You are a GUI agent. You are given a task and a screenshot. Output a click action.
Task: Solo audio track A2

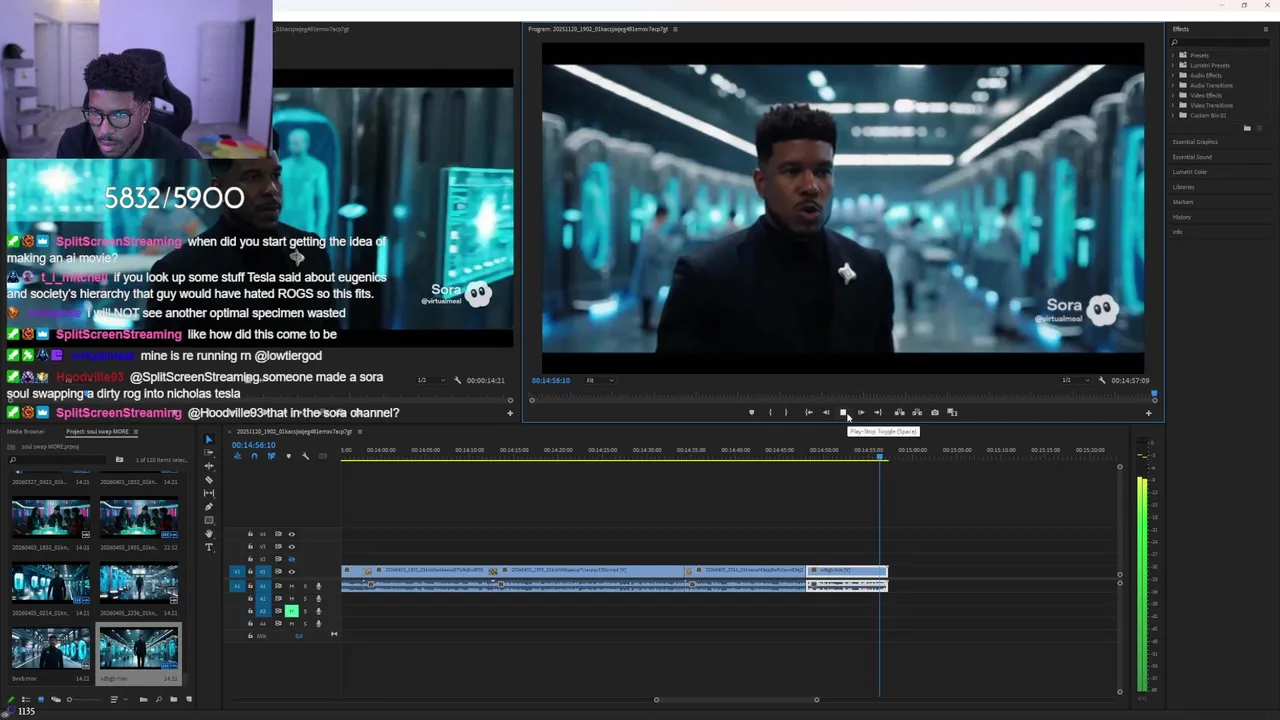305,599
